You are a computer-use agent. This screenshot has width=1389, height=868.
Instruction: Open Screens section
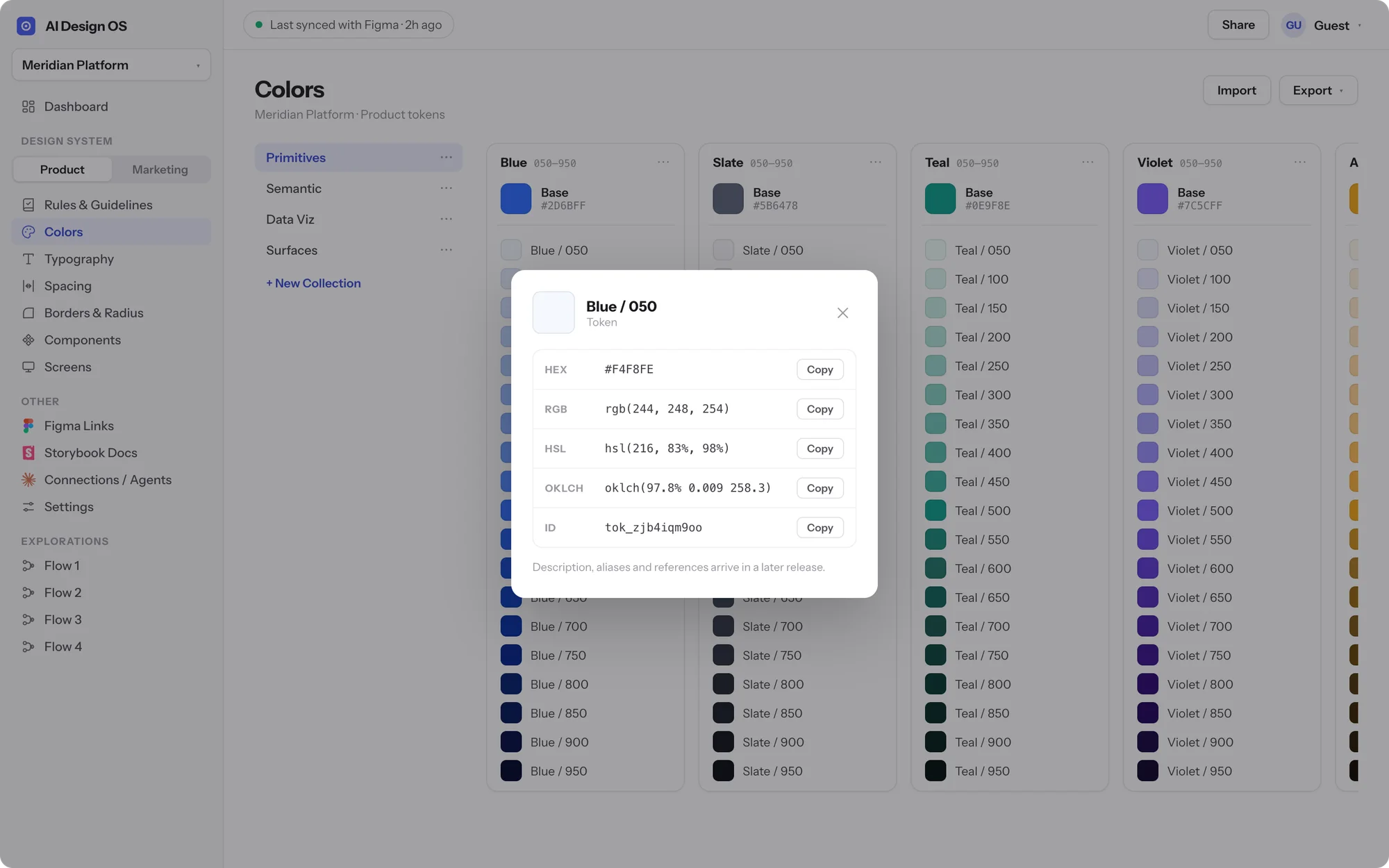(x=111, y=367)
